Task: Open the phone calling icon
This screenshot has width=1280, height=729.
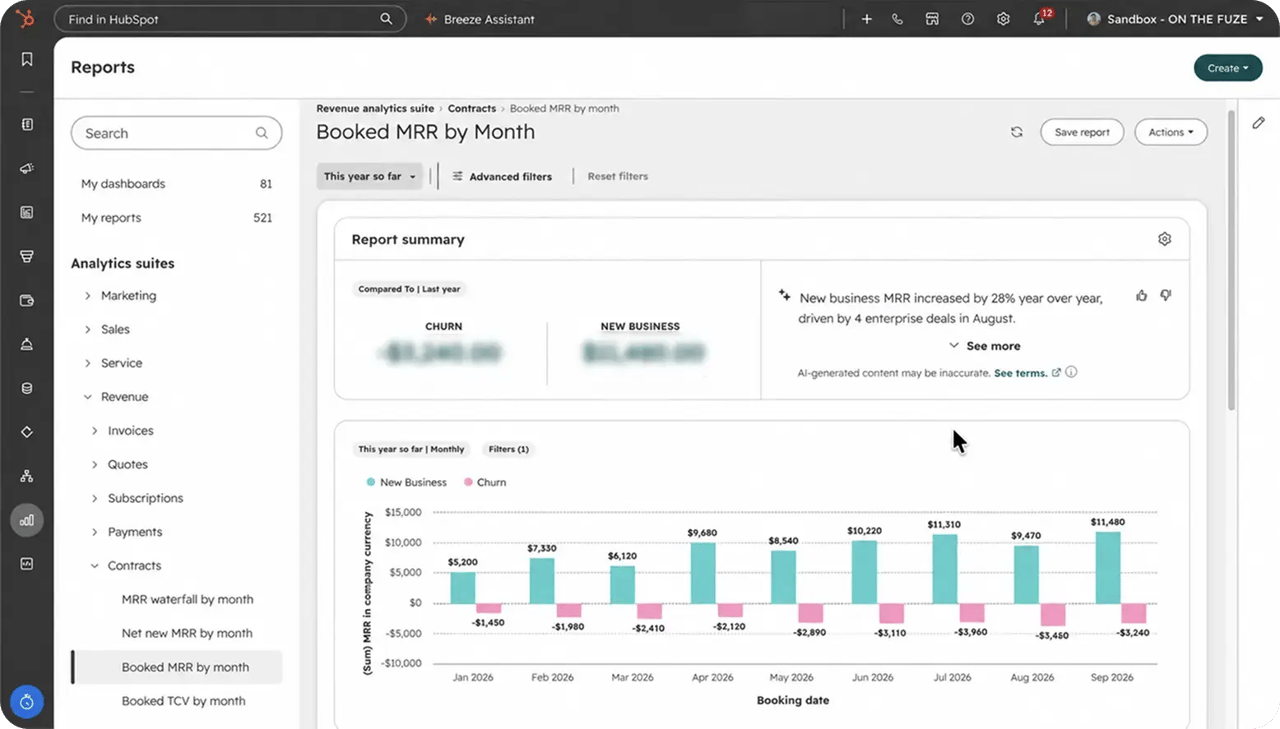Action: coord(898,19)
